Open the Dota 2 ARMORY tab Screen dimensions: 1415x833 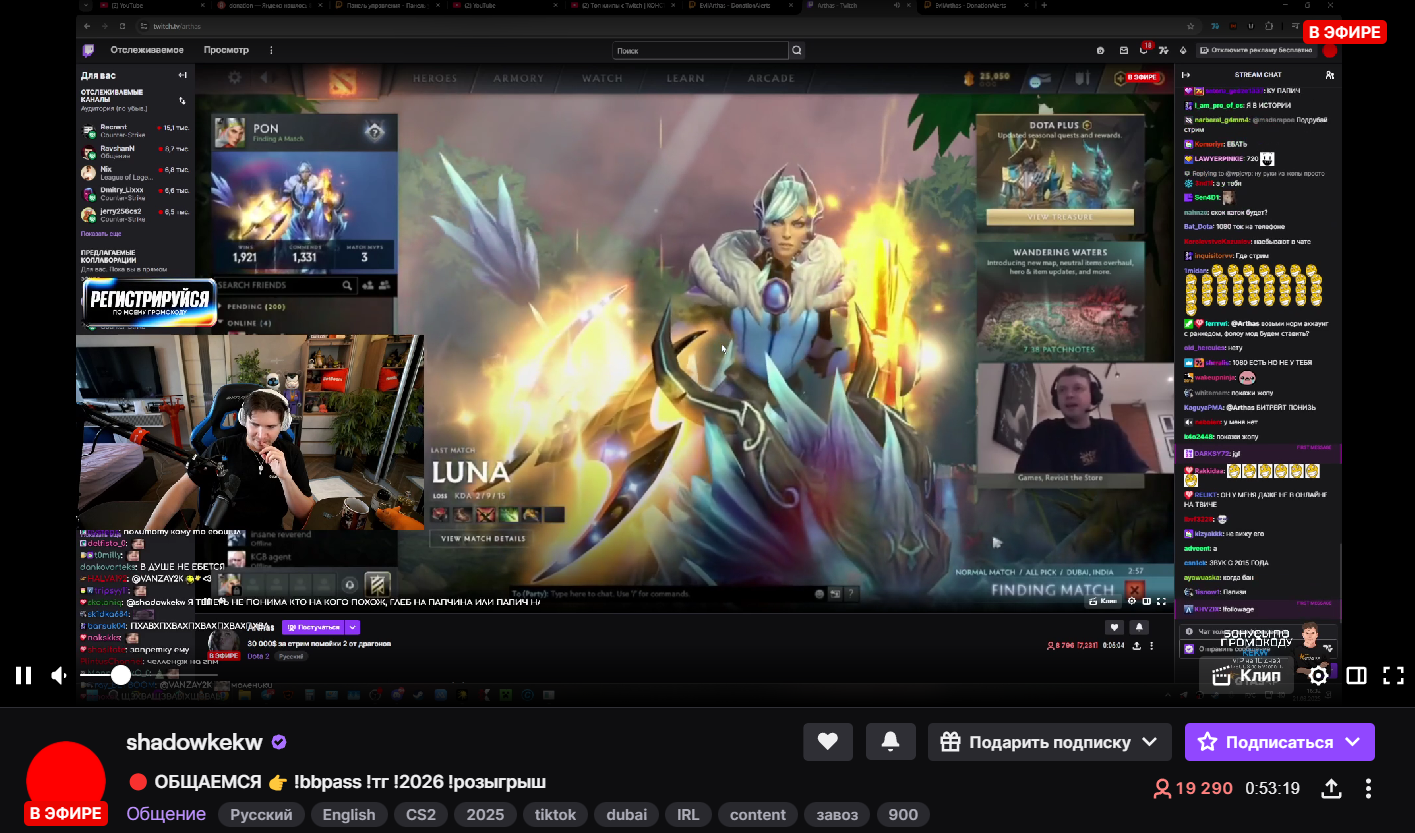518,78
